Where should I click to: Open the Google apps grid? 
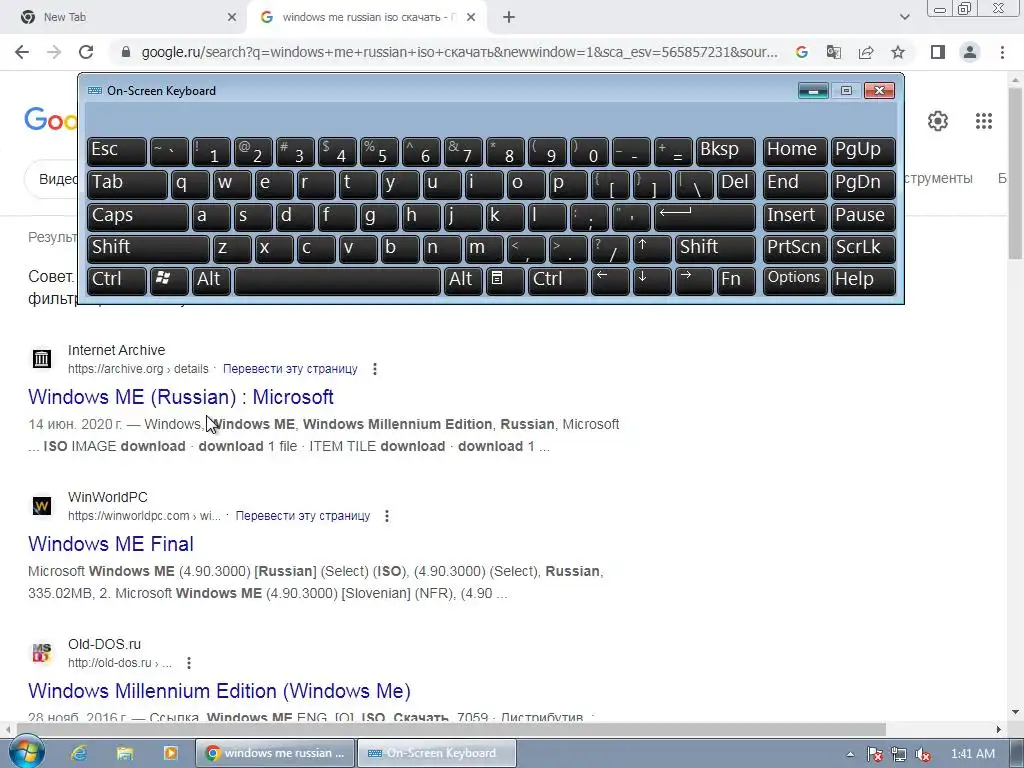point(984,121)
